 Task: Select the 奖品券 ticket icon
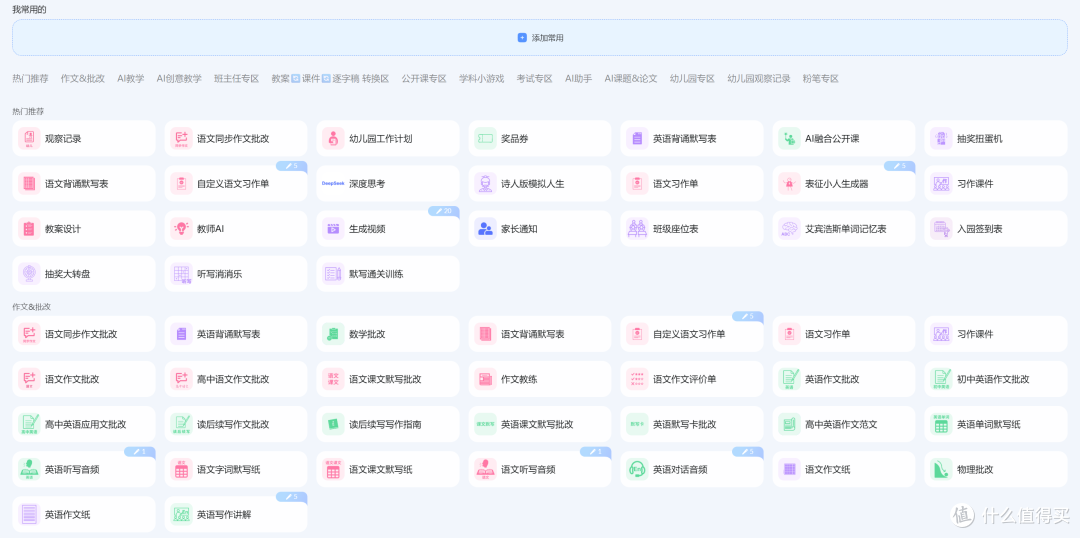tap(486, 138)
